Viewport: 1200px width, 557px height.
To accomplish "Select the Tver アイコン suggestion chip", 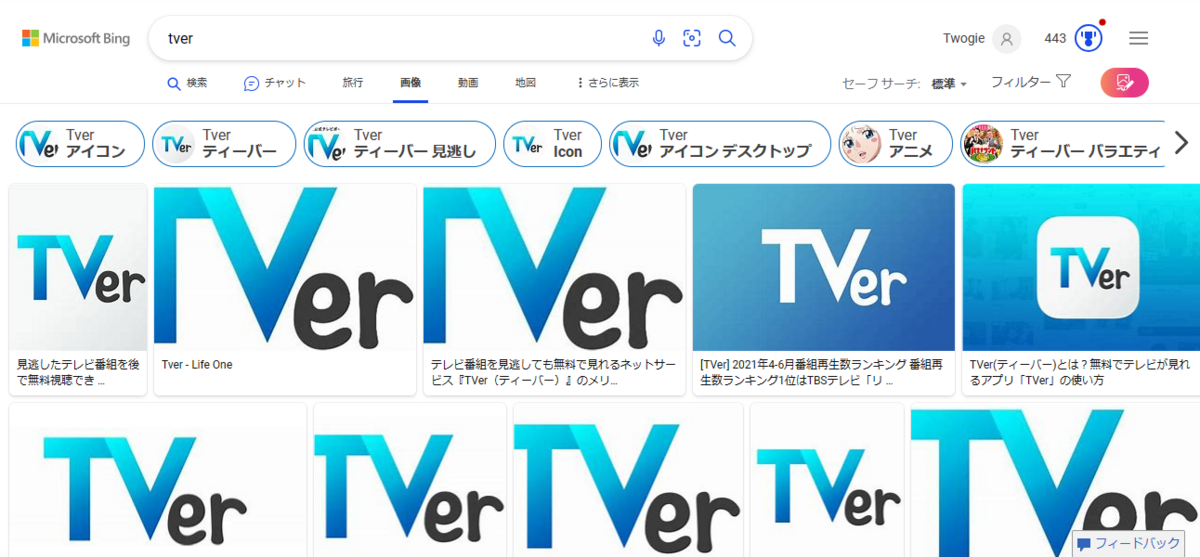I will coord(80,143).
